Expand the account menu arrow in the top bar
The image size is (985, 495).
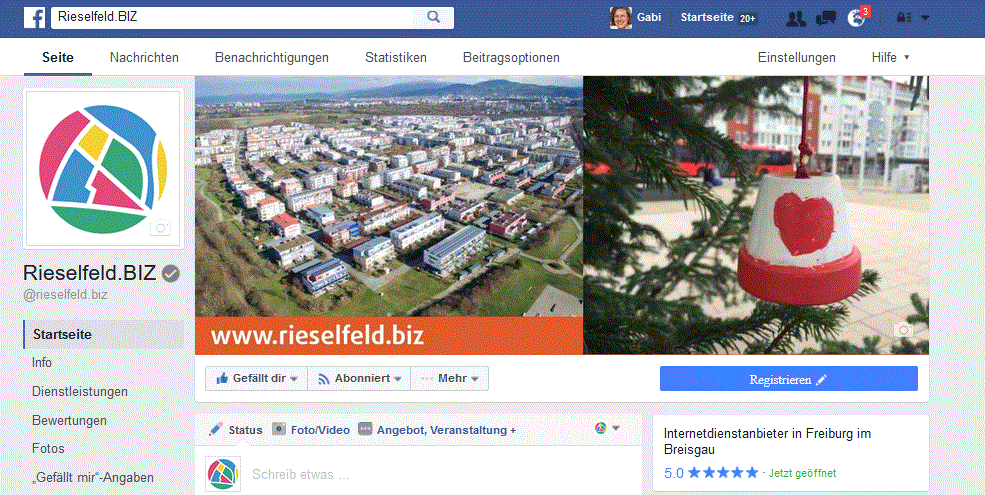(925, 18)
